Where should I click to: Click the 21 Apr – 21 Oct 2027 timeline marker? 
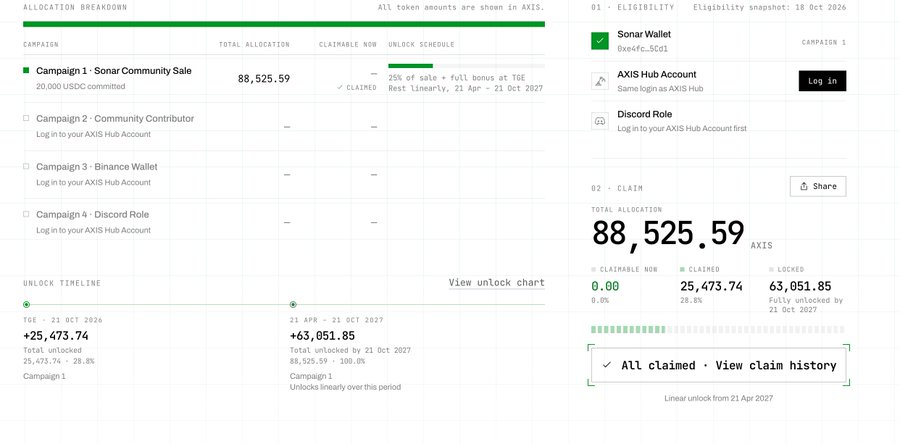click(293, 305)
